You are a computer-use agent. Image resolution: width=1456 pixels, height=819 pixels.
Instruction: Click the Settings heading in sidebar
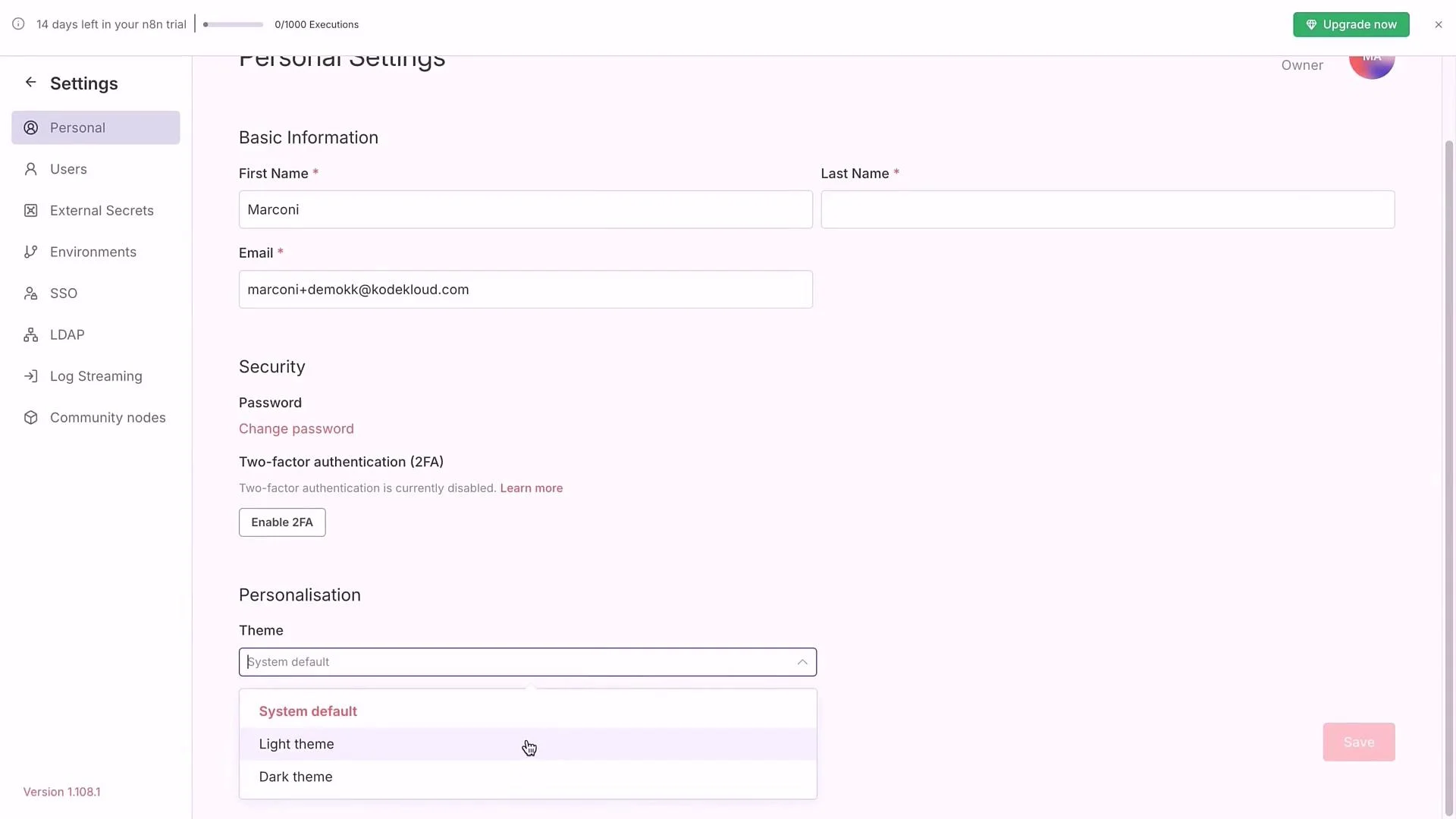click(84, 83)
